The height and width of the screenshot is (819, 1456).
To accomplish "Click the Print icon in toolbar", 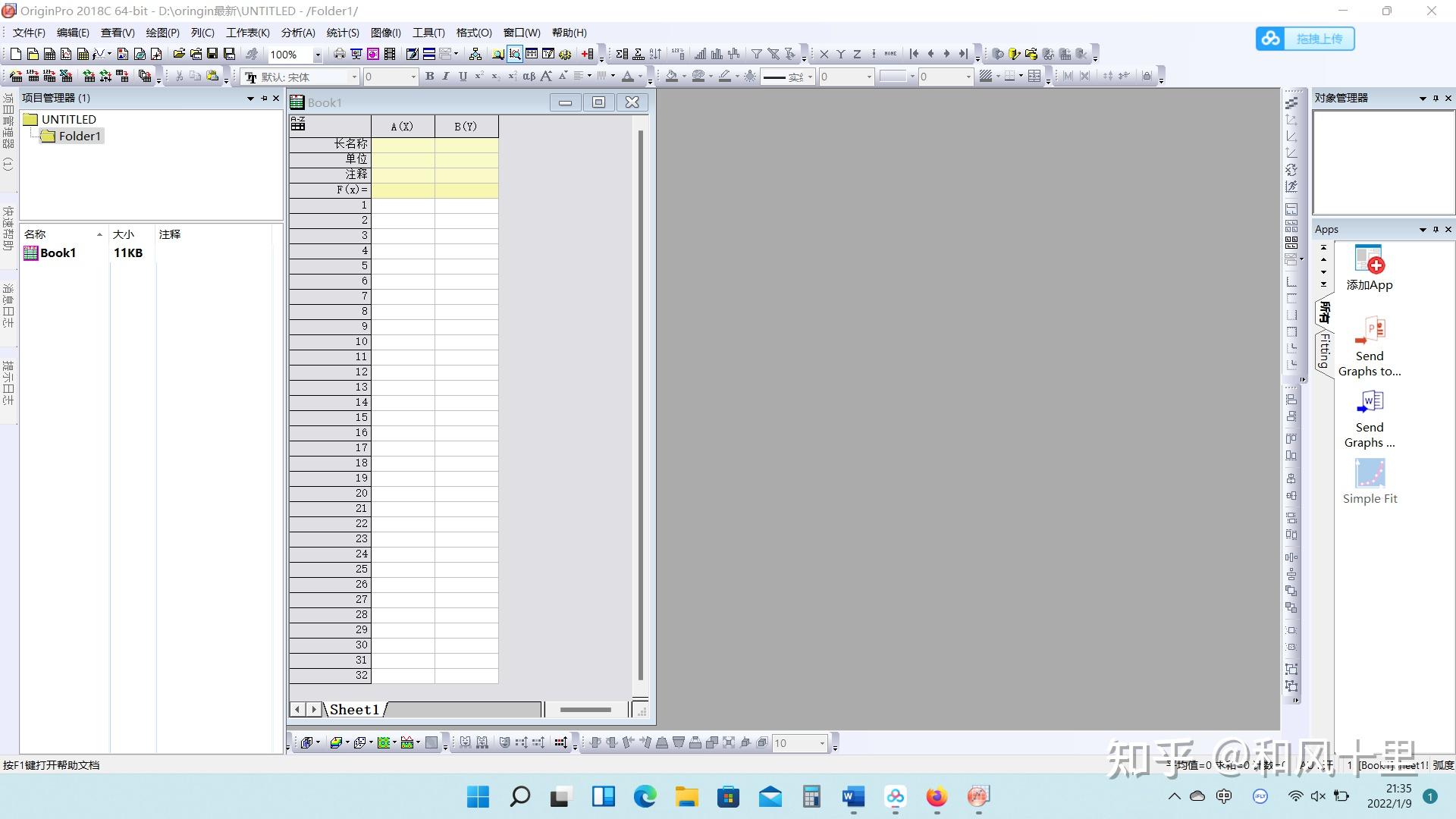I will pyautogui.click(x=339, y=54).
